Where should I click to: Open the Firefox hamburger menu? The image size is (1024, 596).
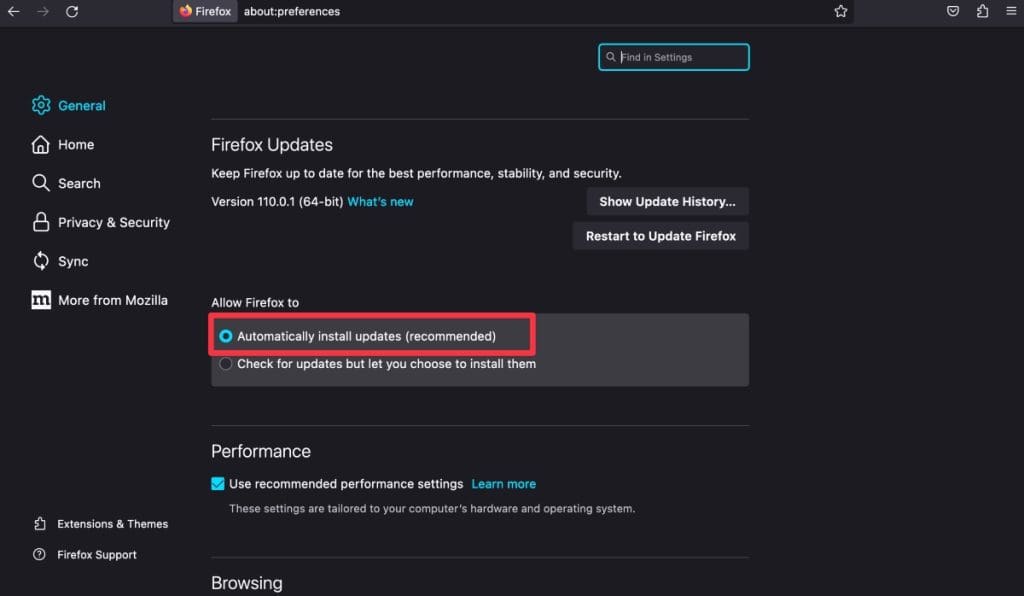1011,12
